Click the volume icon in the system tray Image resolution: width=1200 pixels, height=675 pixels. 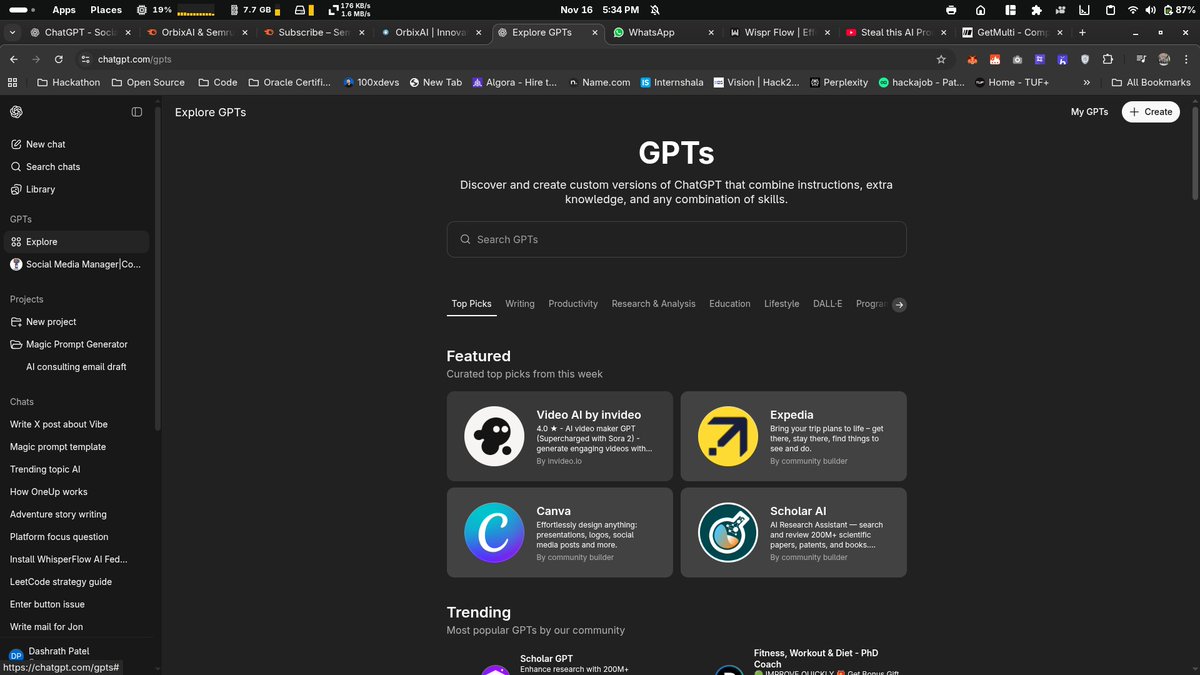tap(1150, 9)
